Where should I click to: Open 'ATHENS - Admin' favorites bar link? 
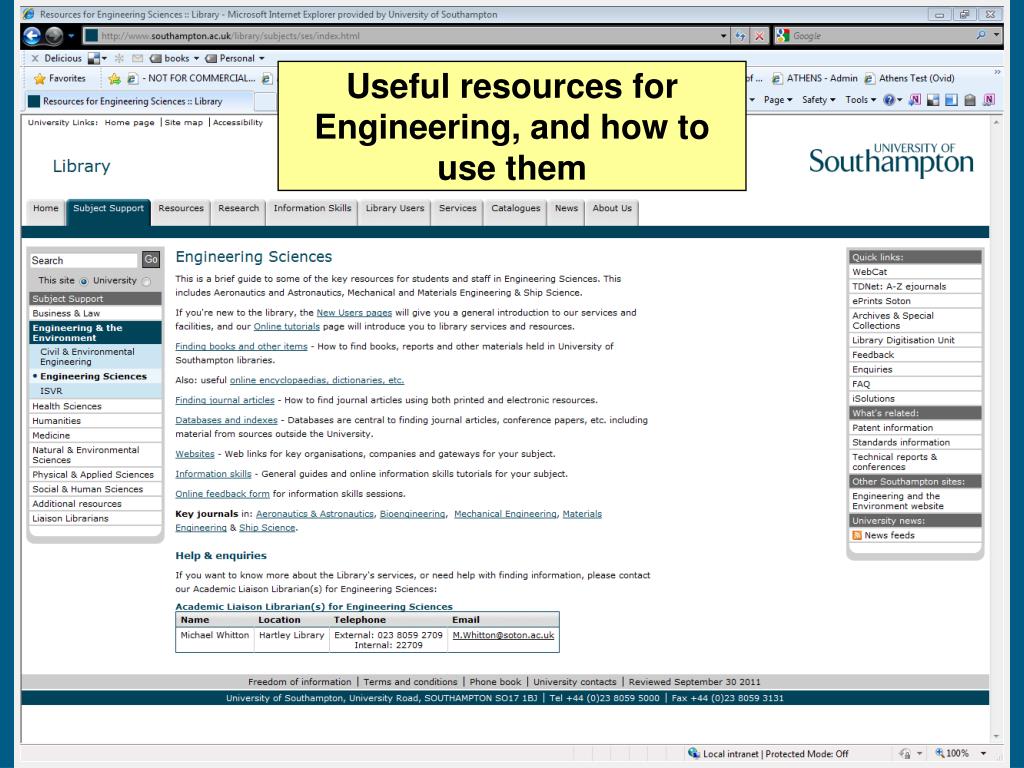tap(815, 78)
